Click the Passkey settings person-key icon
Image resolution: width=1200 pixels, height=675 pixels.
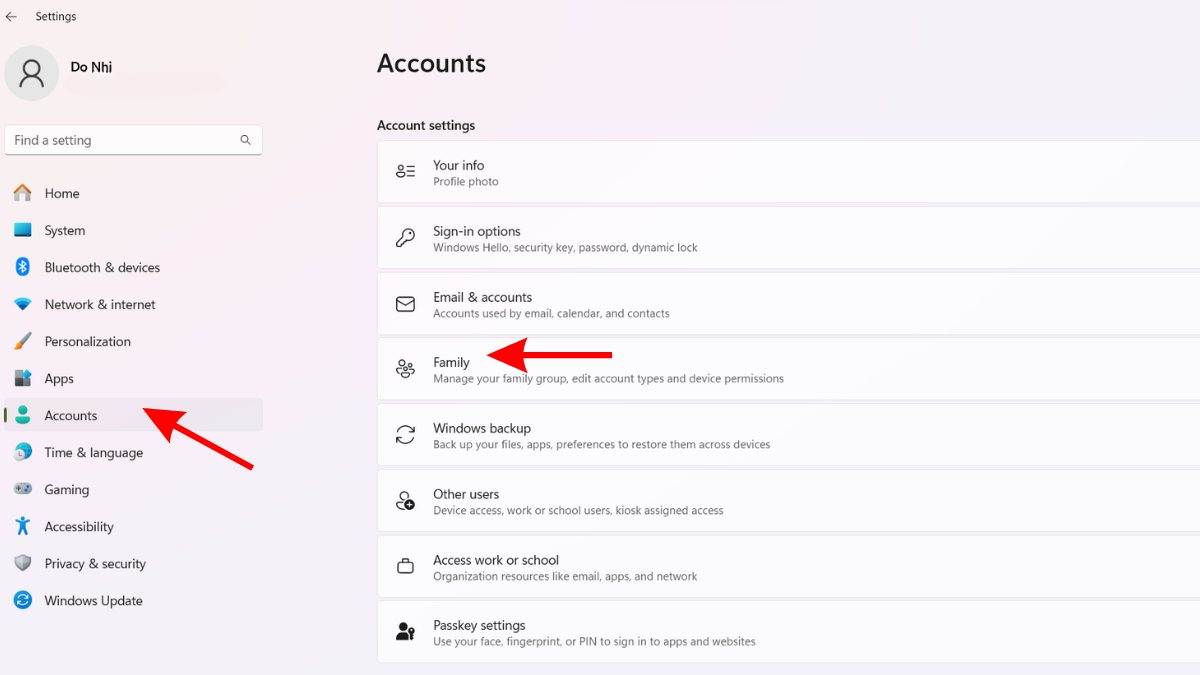pyautogui.click(x=405, y=632)
